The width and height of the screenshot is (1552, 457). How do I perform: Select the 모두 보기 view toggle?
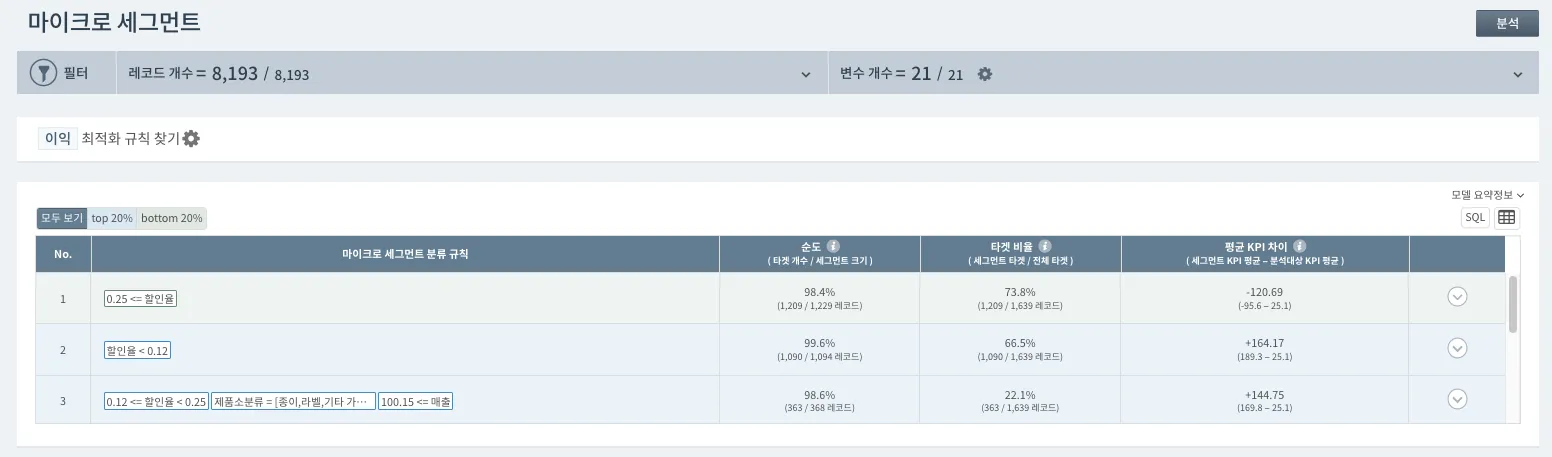coord(62,218)
